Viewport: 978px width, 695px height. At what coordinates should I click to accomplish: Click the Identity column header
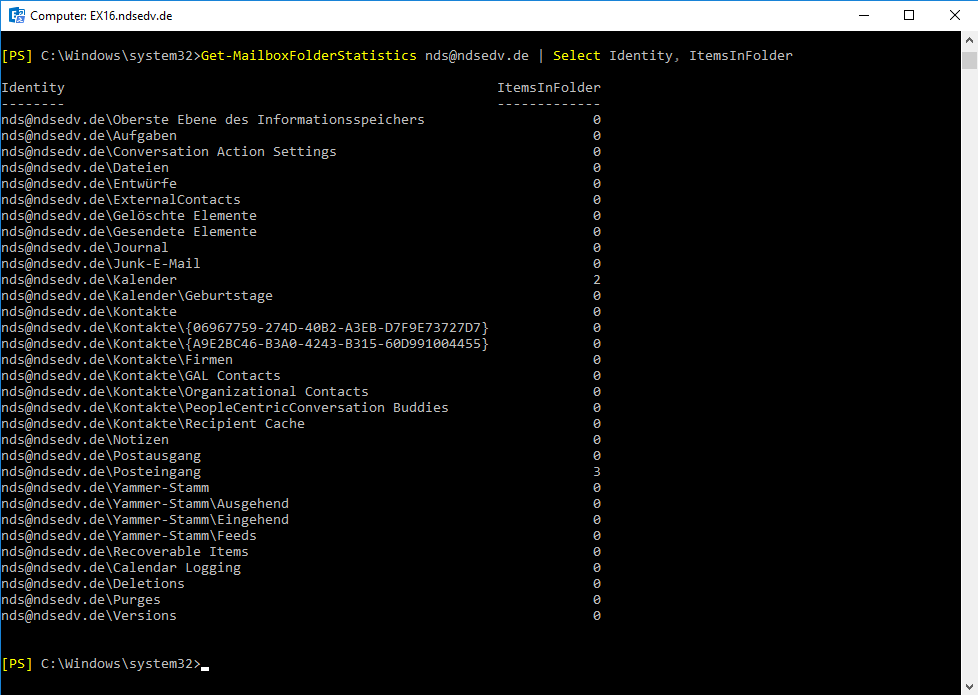point(33,88)
